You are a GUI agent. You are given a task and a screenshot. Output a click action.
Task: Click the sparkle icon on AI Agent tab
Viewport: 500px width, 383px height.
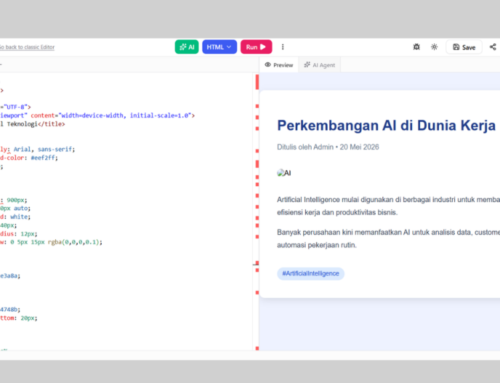tap(307, 65)
